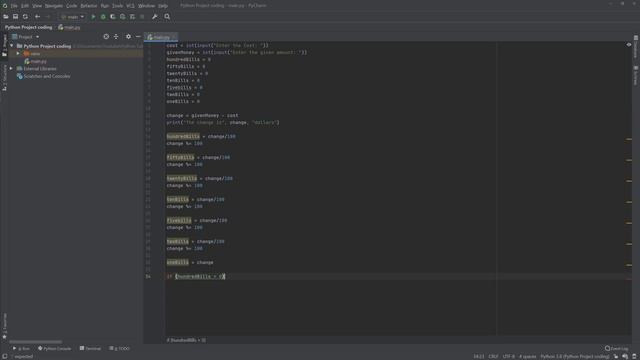Click the Concurrency diagram toolbar icon
Image resolution: width=640 pixels, height=360 pixels.
[132, 17]
